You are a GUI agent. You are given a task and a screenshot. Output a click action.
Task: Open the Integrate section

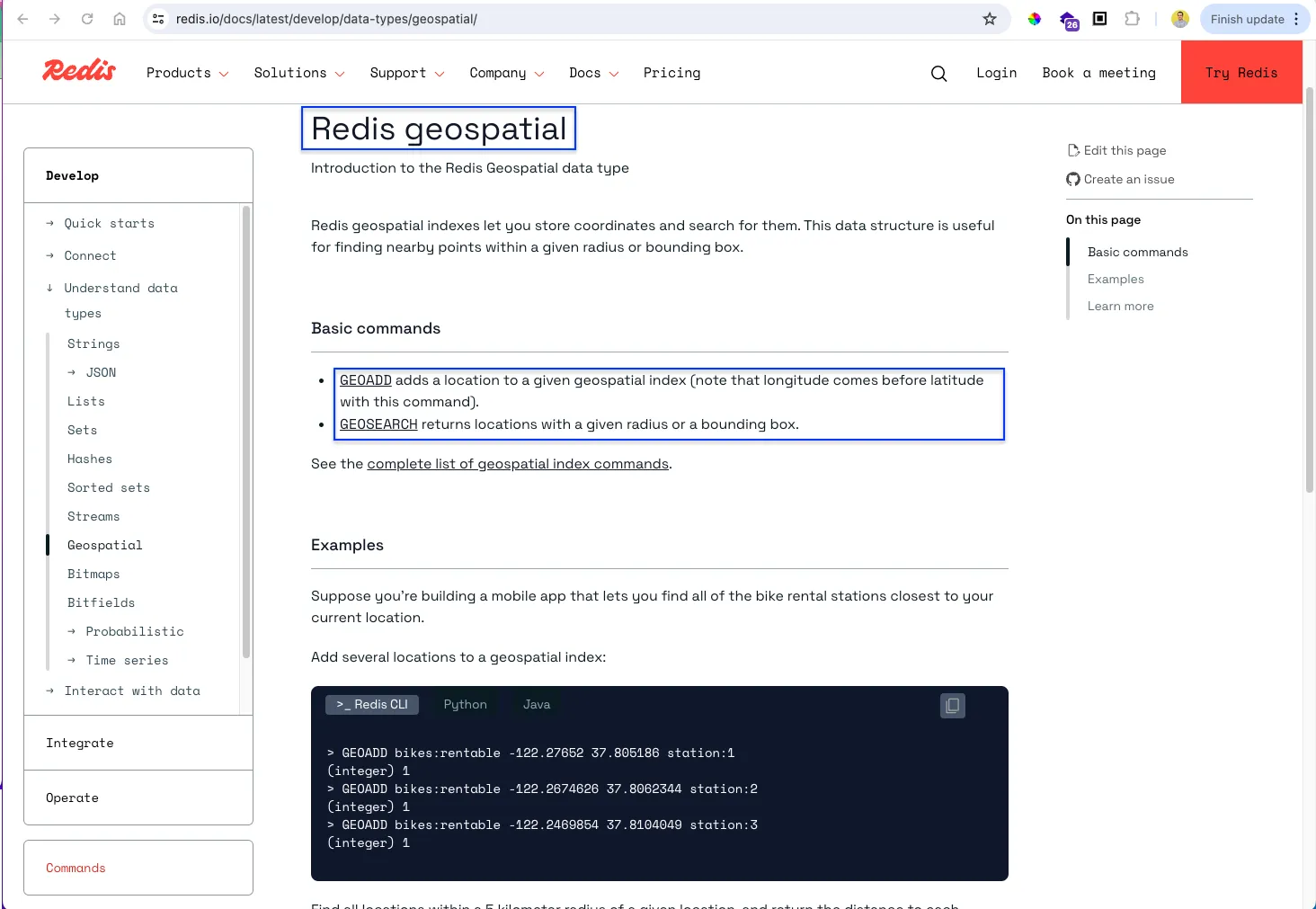80,743
